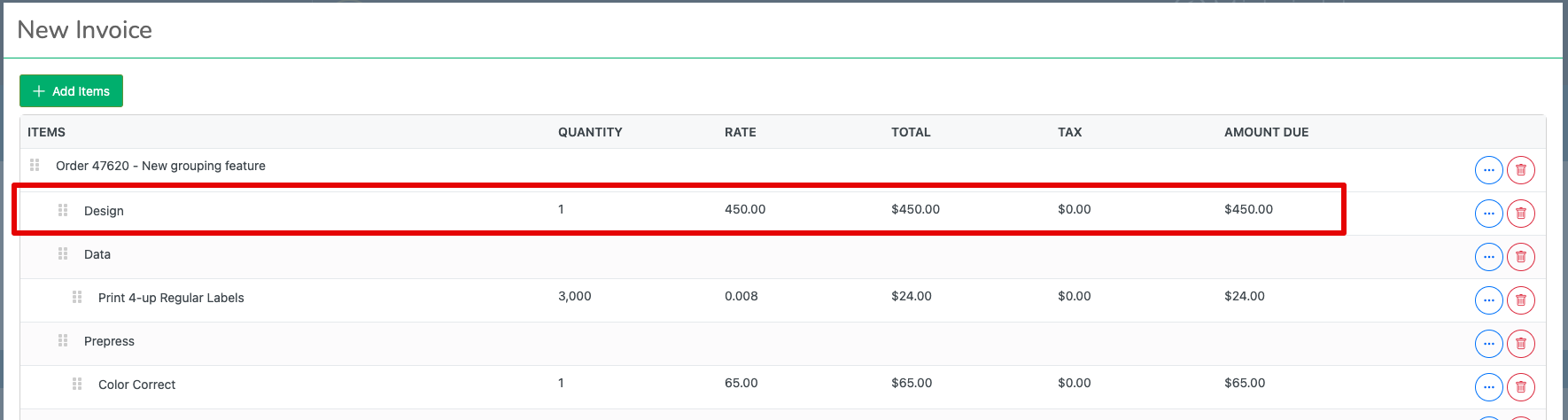1568x420 pixels.
Task: Click the $0.00 tax for Color Correct
Action: click(x=1075, y=383)
